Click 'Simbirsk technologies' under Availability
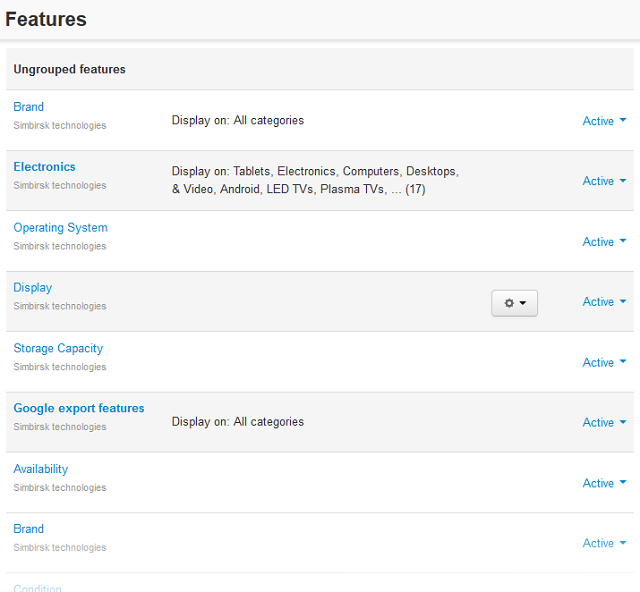 pyautogui.click(x=60, y=487)
